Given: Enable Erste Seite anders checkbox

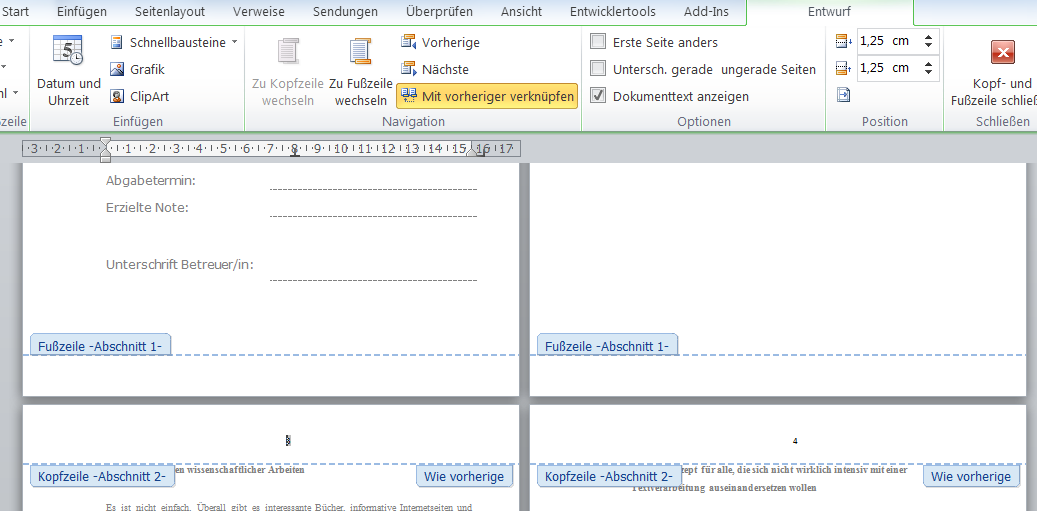Looking at the screenshot, I should (x=598, y=42).
